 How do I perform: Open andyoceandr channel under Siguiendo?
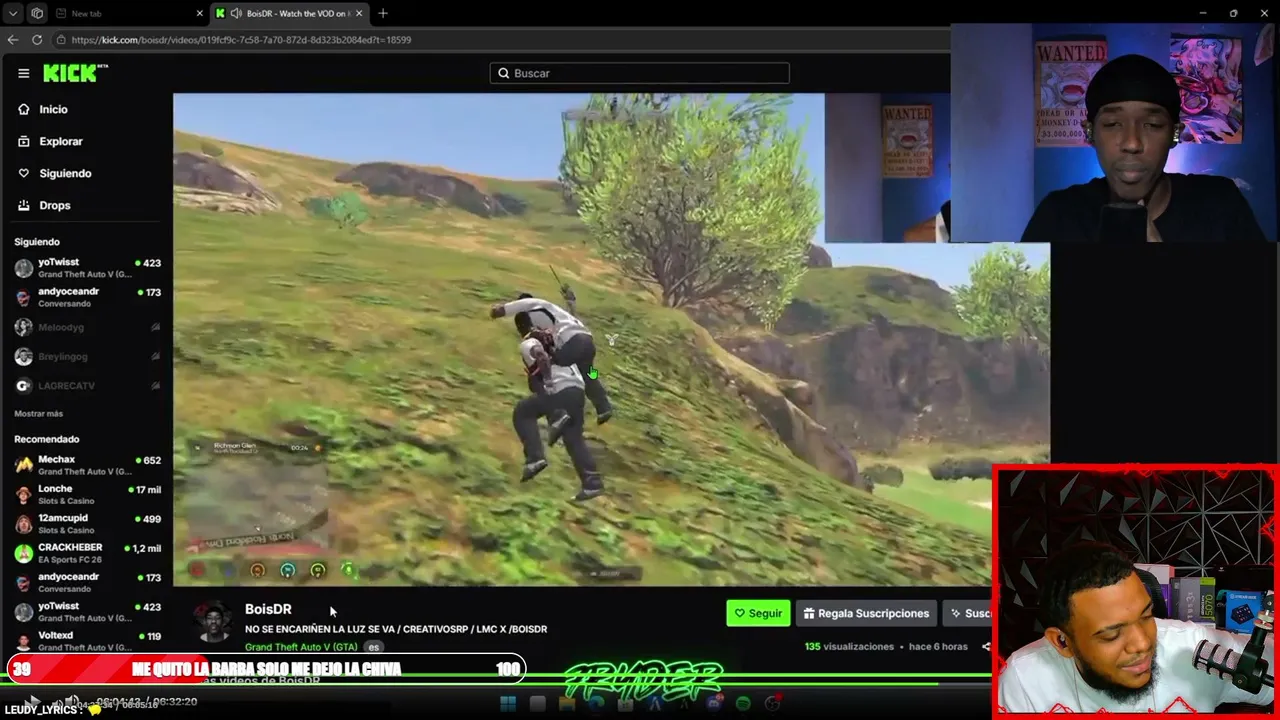tap(87, 297)
